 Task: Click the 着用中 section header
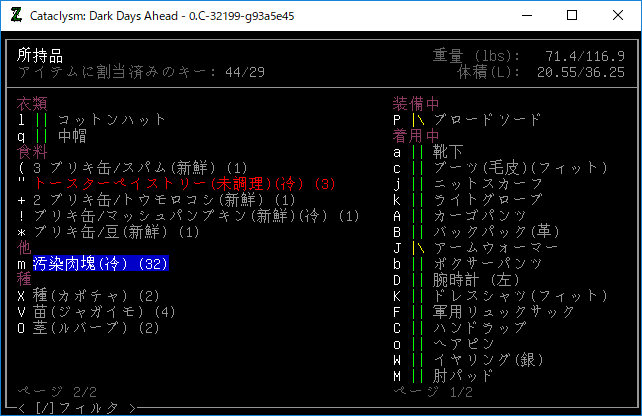click(417, 136)
